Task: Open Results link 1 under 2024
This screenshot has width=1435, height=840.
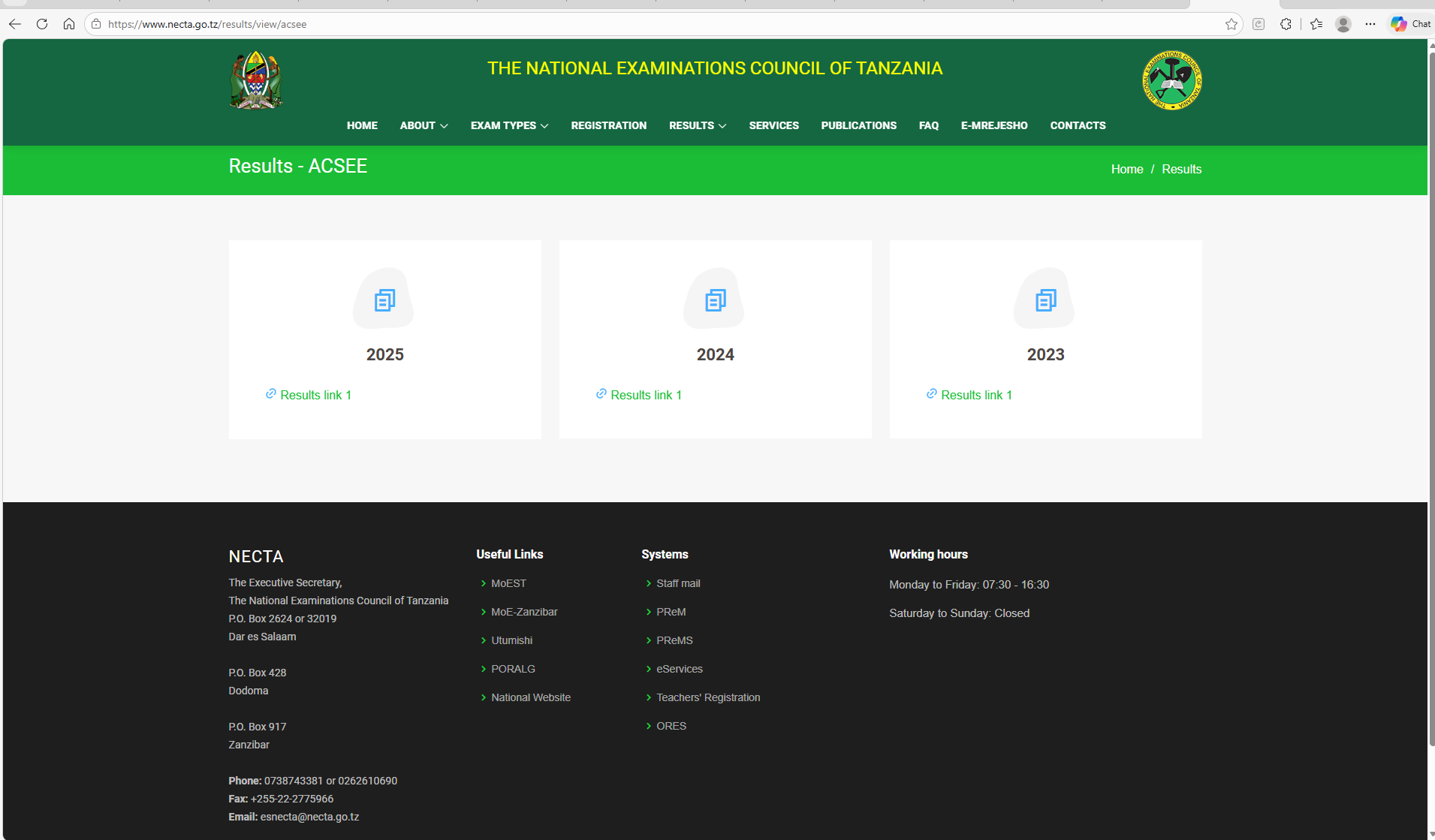Action: pos(646,394)
